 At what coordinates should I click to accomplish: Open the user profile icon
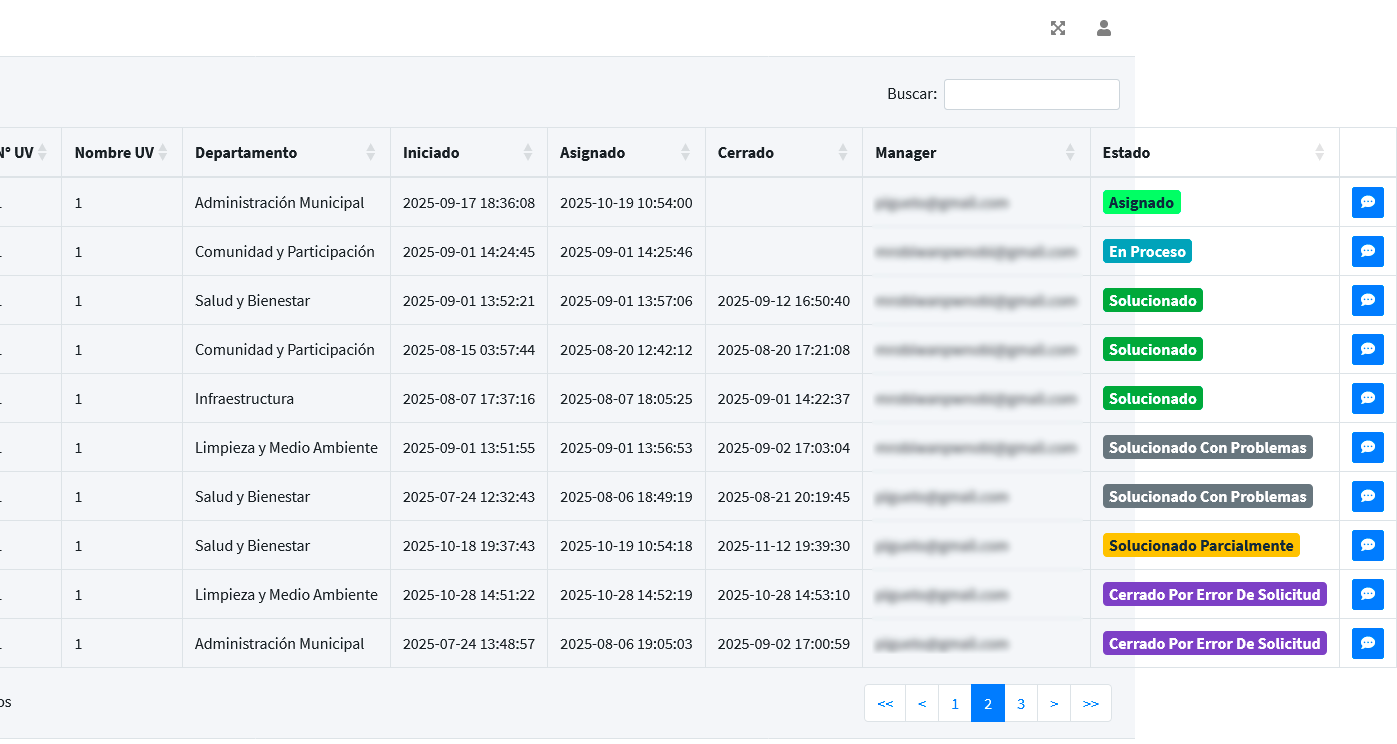[x=1104, y=28]
